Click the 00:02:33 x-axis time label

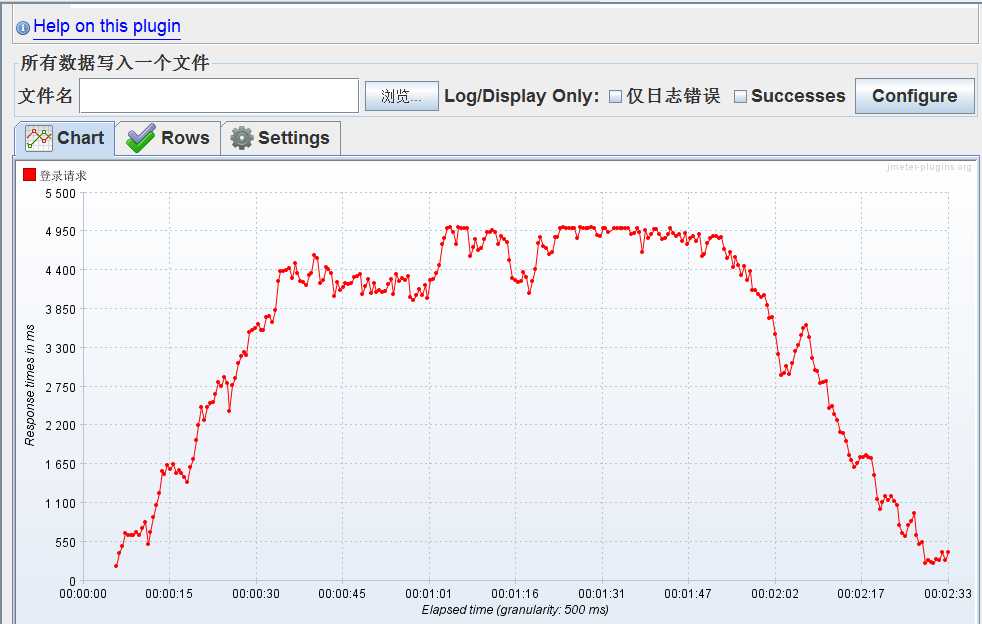pyautogui.click(x=948, y=593)
